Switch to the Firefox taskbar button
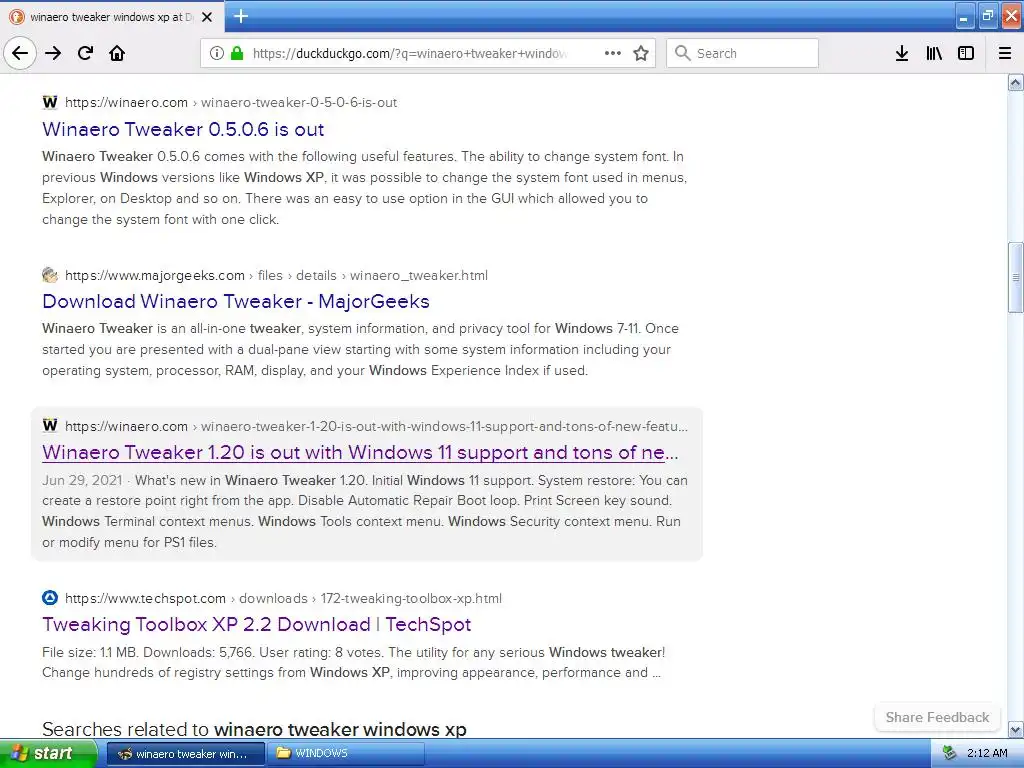Screen dimensions: 1024x768 coord(185,754)
